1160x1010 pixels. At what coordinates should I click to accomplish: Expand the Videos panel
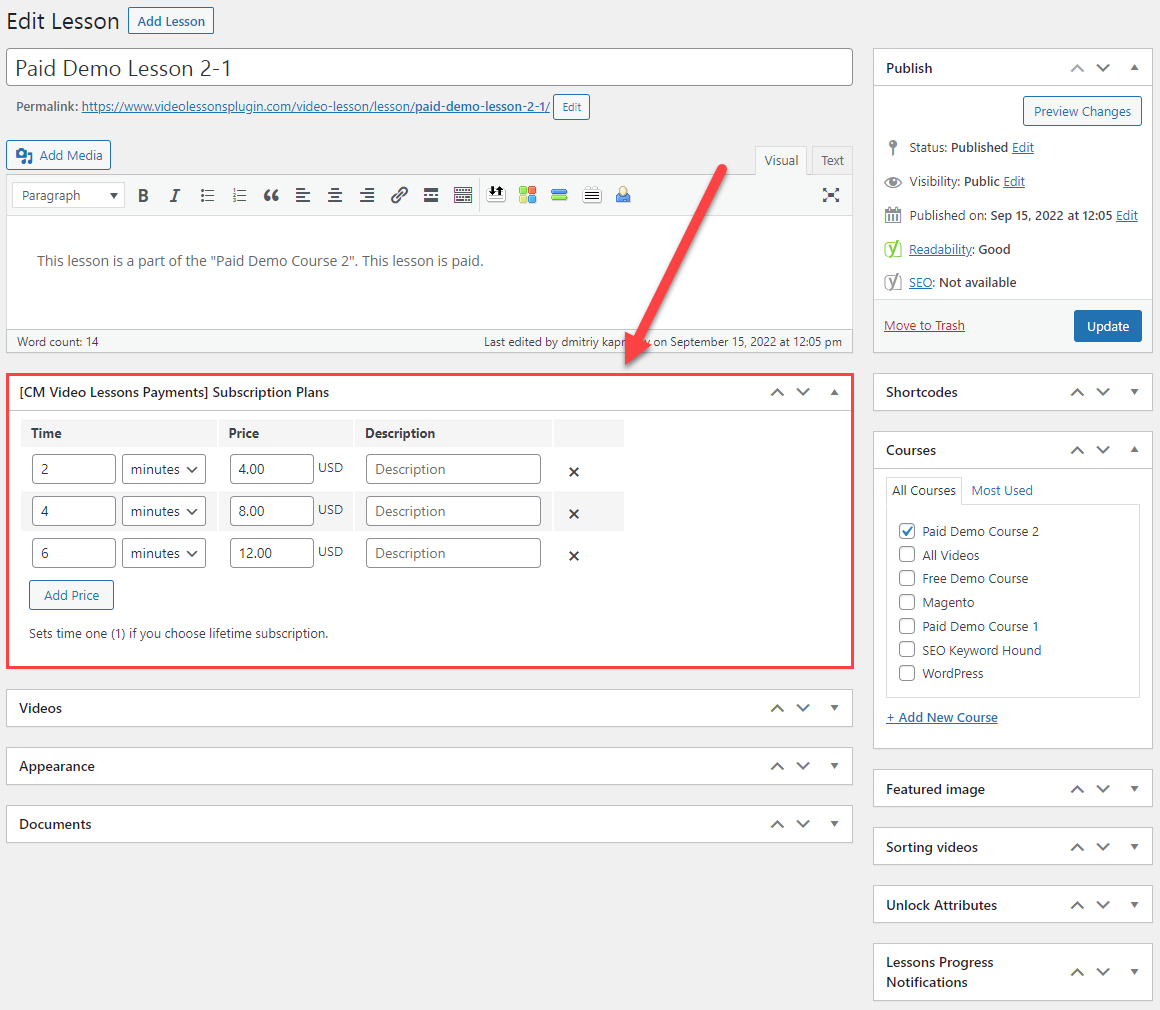point(834,708)
